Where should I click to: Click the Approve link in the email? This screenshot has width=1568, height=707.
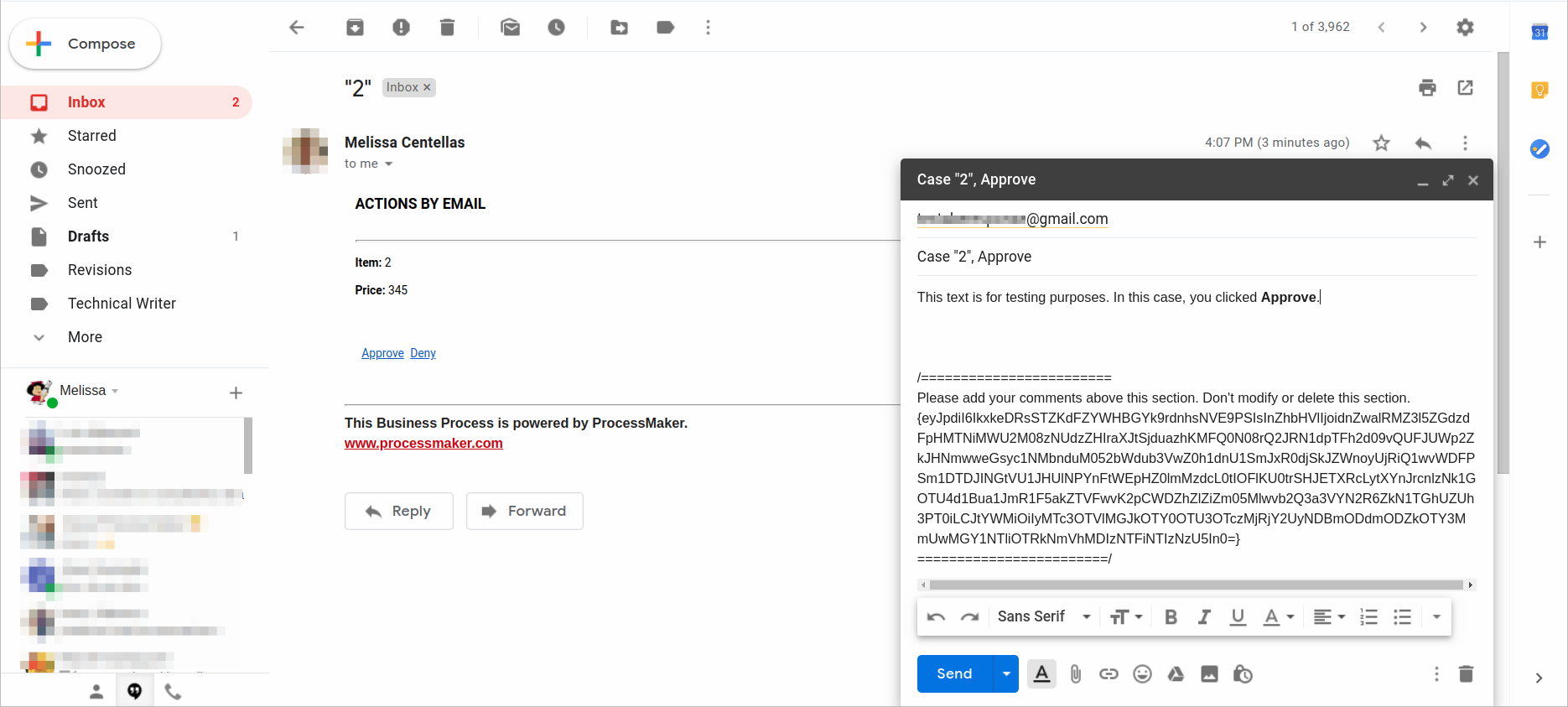tap(382, 353)
